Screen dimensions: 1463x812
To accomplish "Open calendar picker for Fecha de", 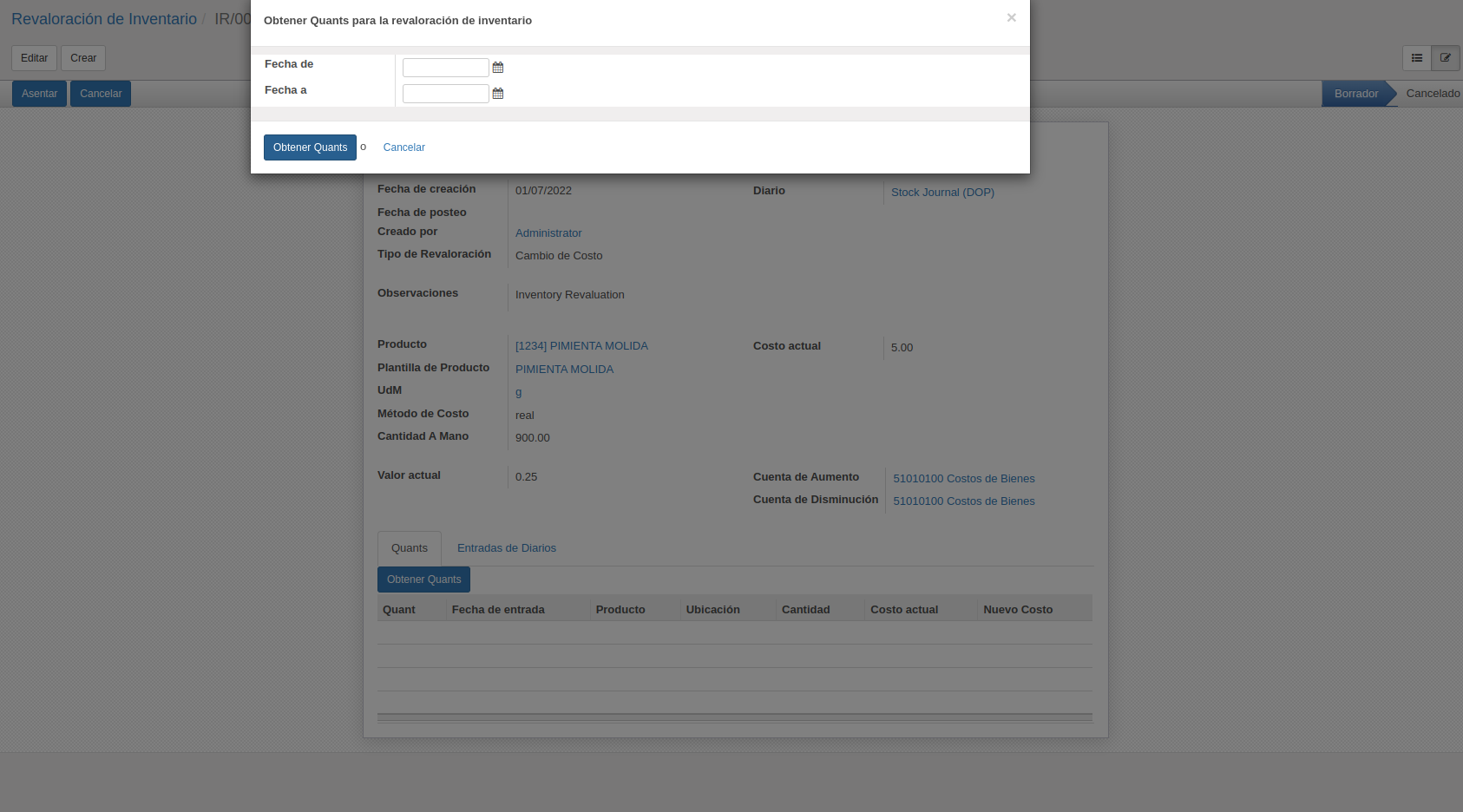I will tap(498, 68).
